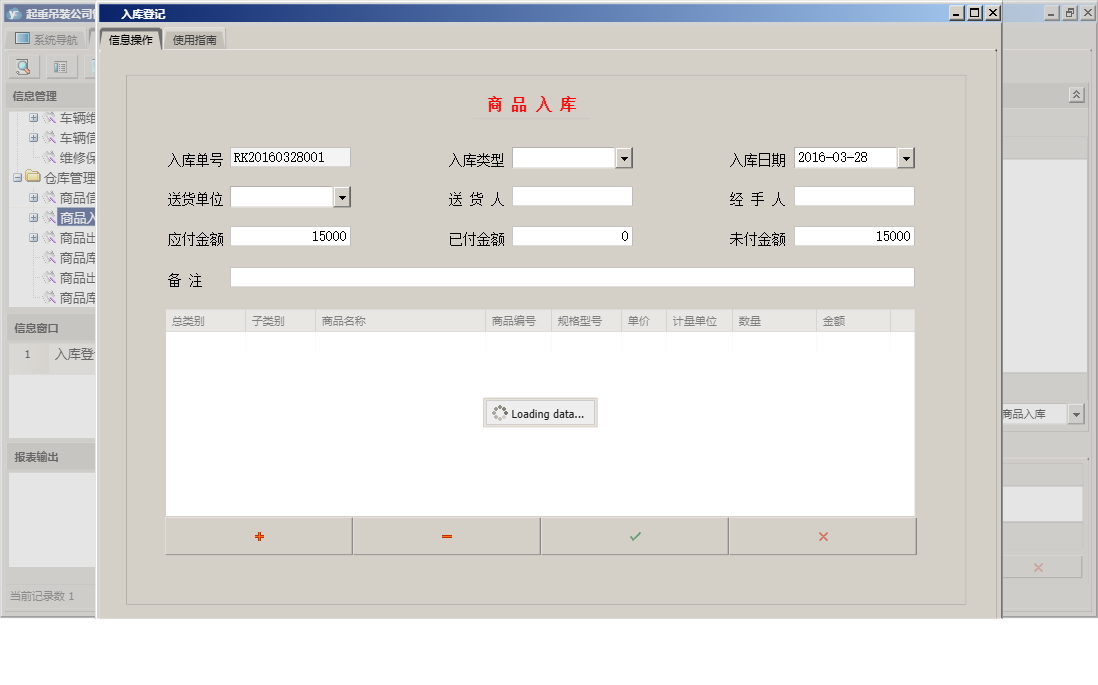
Task: Click the detail view toolbar icon
Action: pos(61,66)
